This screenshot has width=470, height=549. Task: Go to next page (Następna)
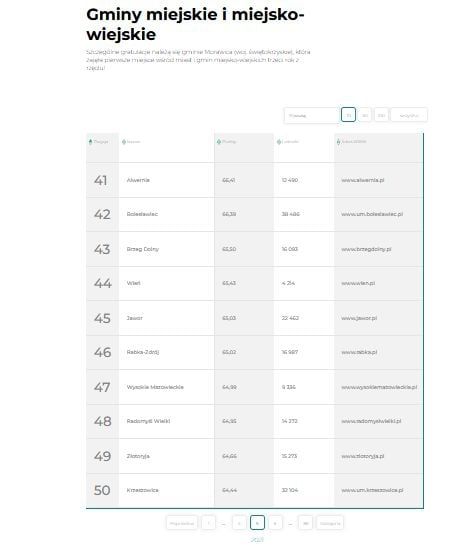(x=330, y=523)
